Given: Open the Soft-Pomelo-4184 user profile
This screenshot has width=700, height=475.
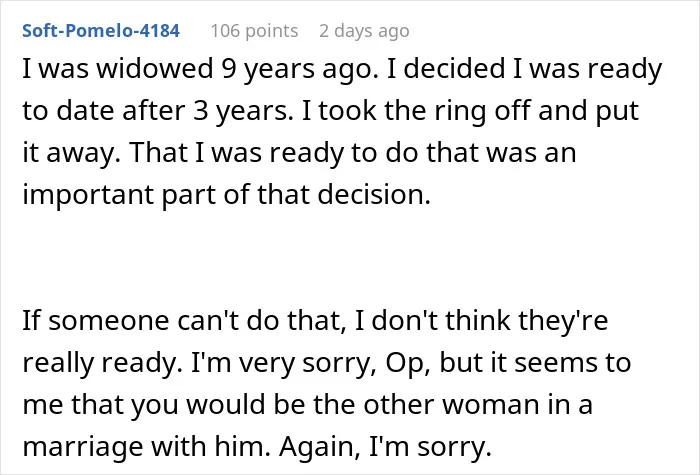Looking at the screenshot, I should 101,31.
